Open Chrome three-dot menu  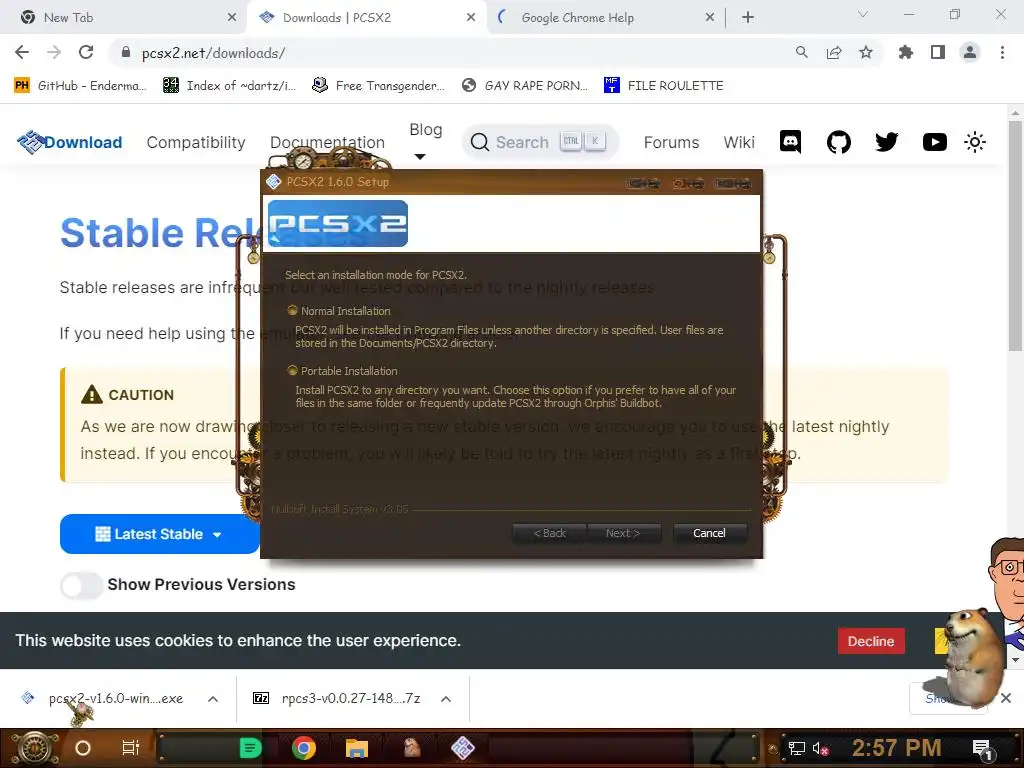1002,52
